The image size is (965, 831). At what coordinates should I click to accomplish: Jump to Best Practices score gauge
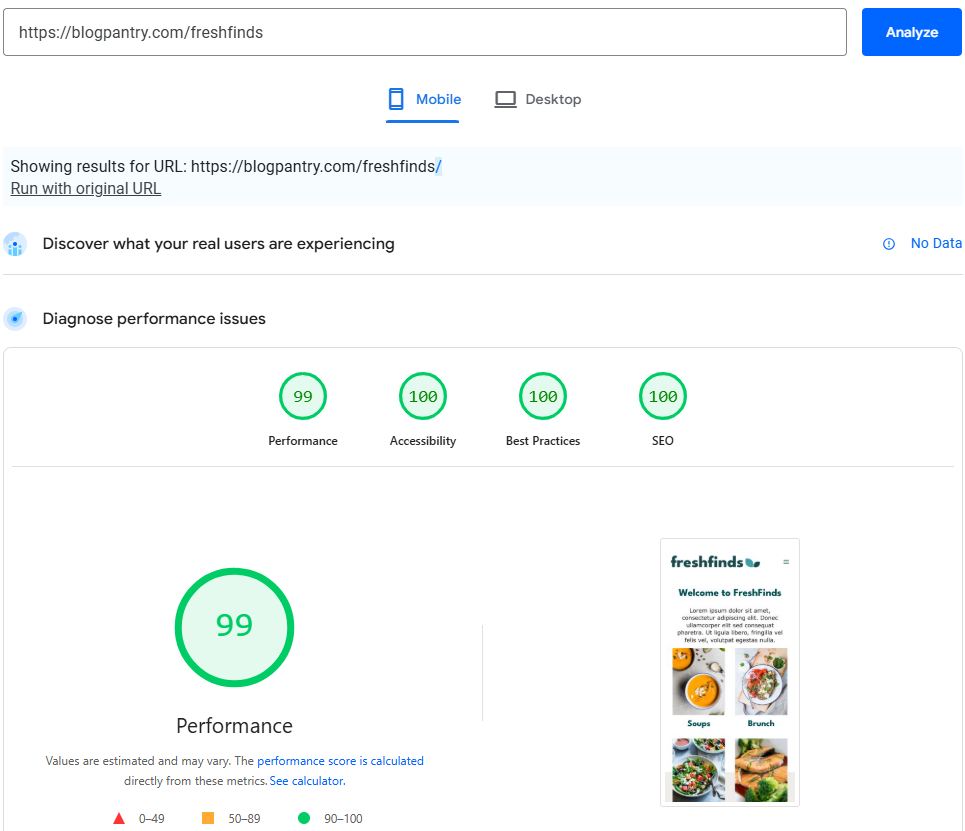pos(543,397)
